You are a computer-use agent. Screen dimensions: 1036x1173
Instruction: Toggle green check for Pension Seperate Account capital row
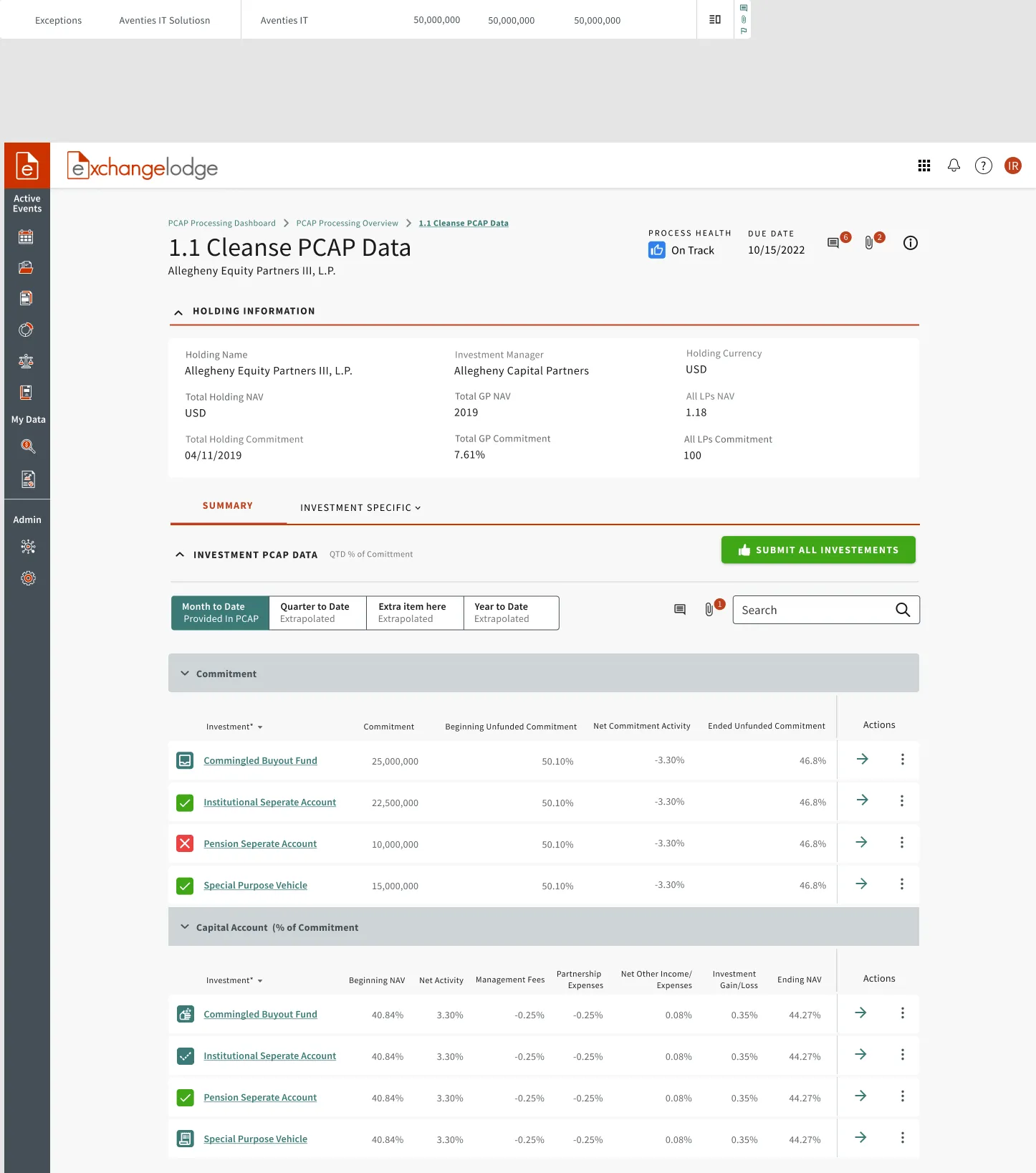(x=186, y=1097)
